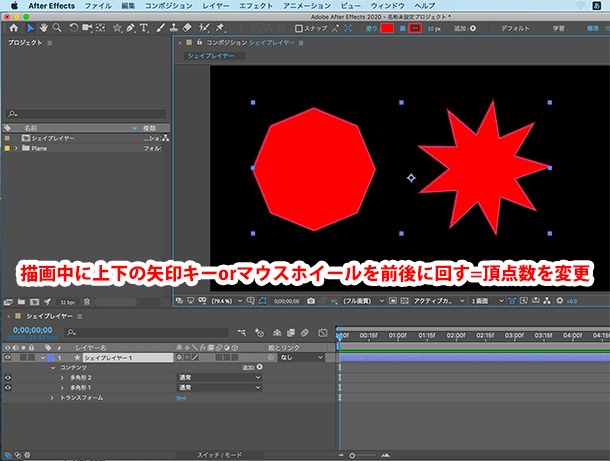
Task: Toggle the quality switch for シェイプレイヤー 1
Action: click(195, 358)
